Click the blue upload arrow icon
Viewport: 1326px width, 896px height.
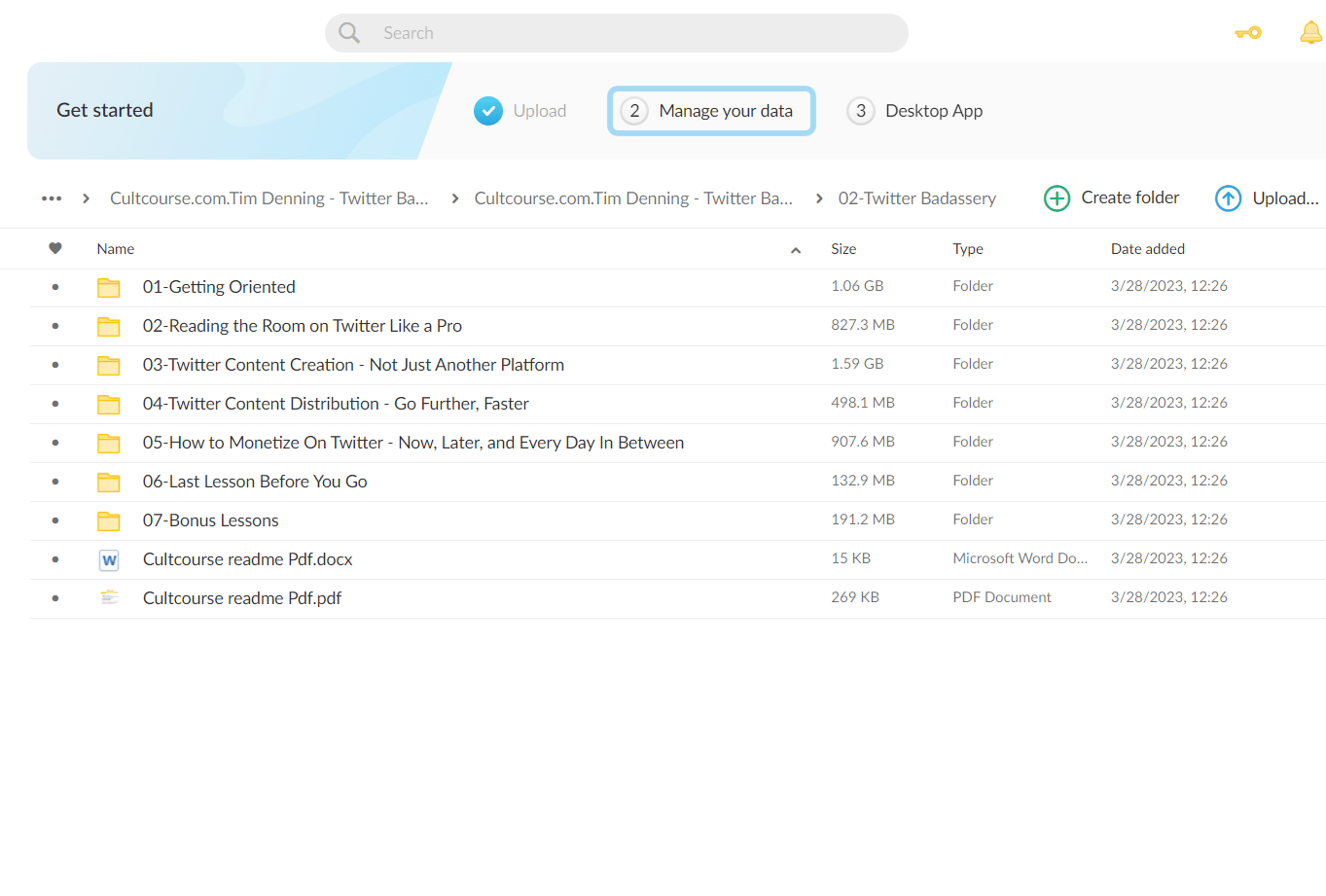pos(1228,198)
